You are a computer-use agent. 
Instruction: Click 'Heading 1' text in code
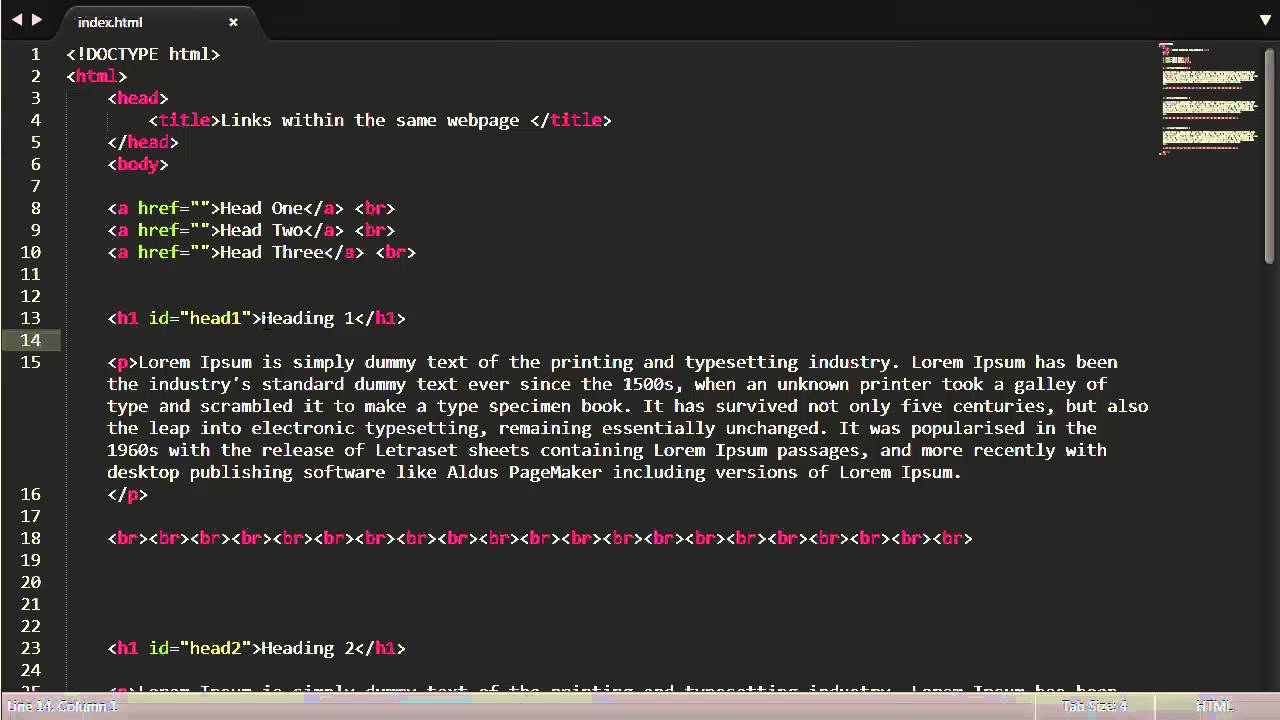point(308,318)
